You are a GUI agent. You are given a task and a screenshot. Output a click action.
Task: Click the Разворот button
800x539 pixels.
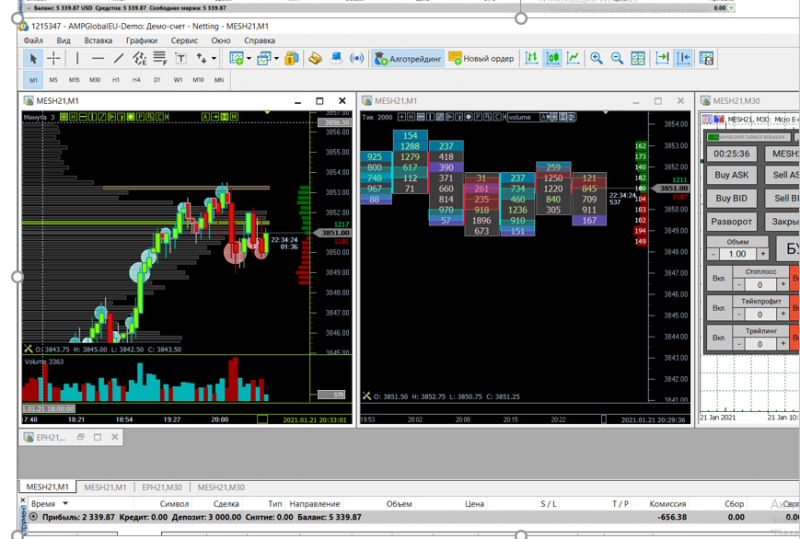731,222
